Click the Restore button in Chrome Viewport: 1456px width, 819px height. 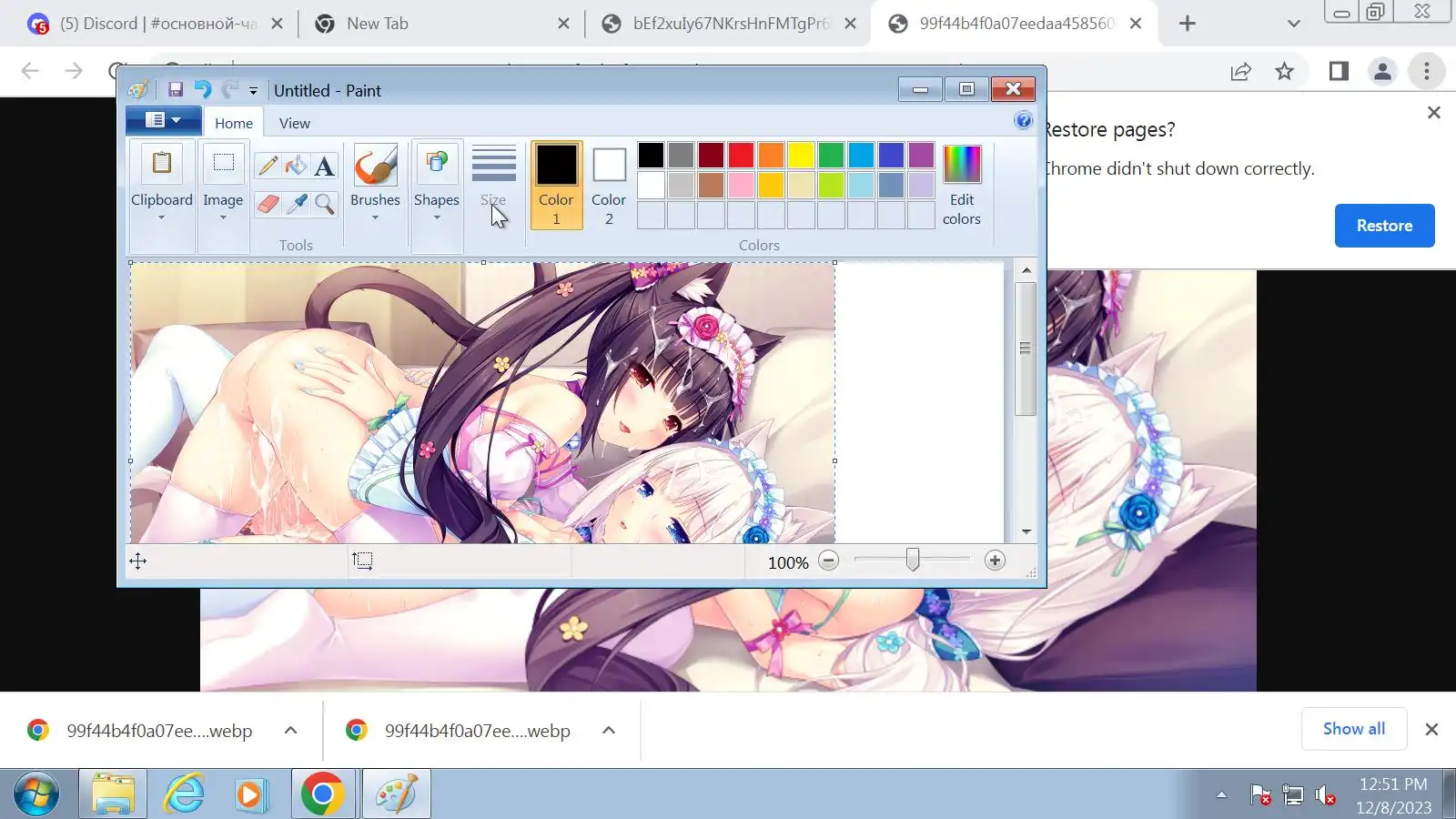pos(1384,226)
